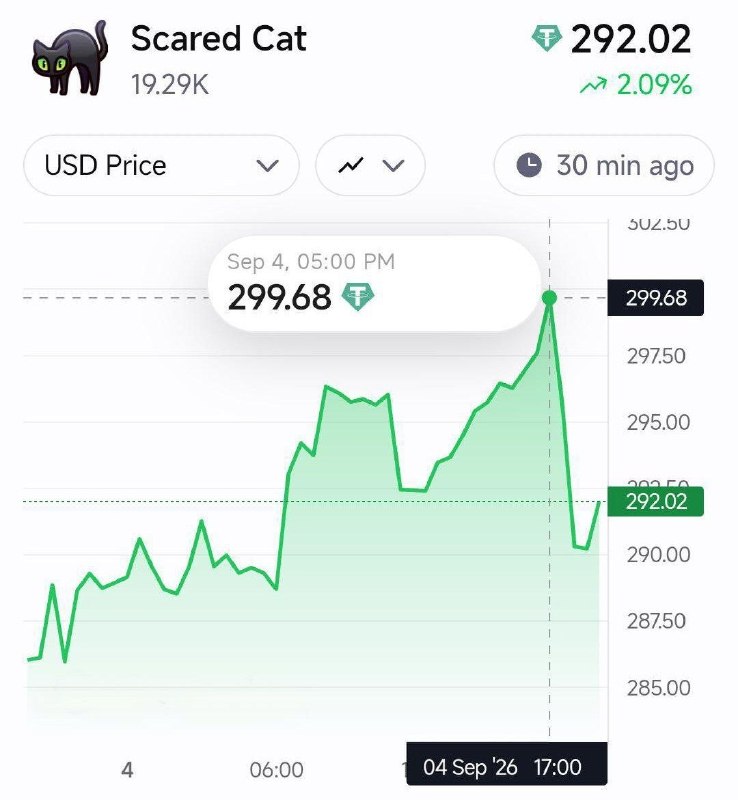Click the 30 min ago time button
Screen dimensions: 738x800
[604, 165]
